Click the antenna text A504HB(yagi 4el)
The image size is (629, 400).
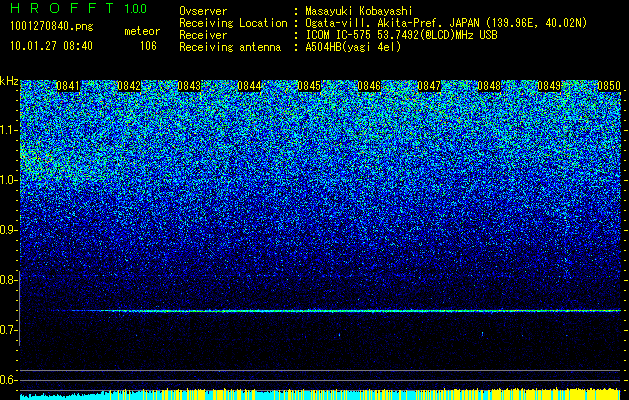353,47
